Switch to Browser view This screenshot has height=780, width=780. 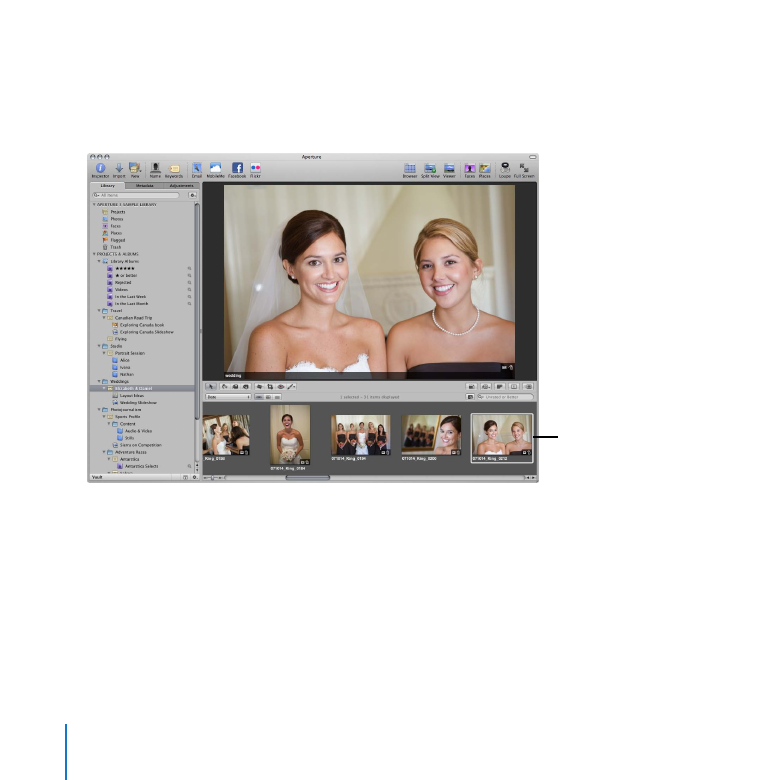410,170
